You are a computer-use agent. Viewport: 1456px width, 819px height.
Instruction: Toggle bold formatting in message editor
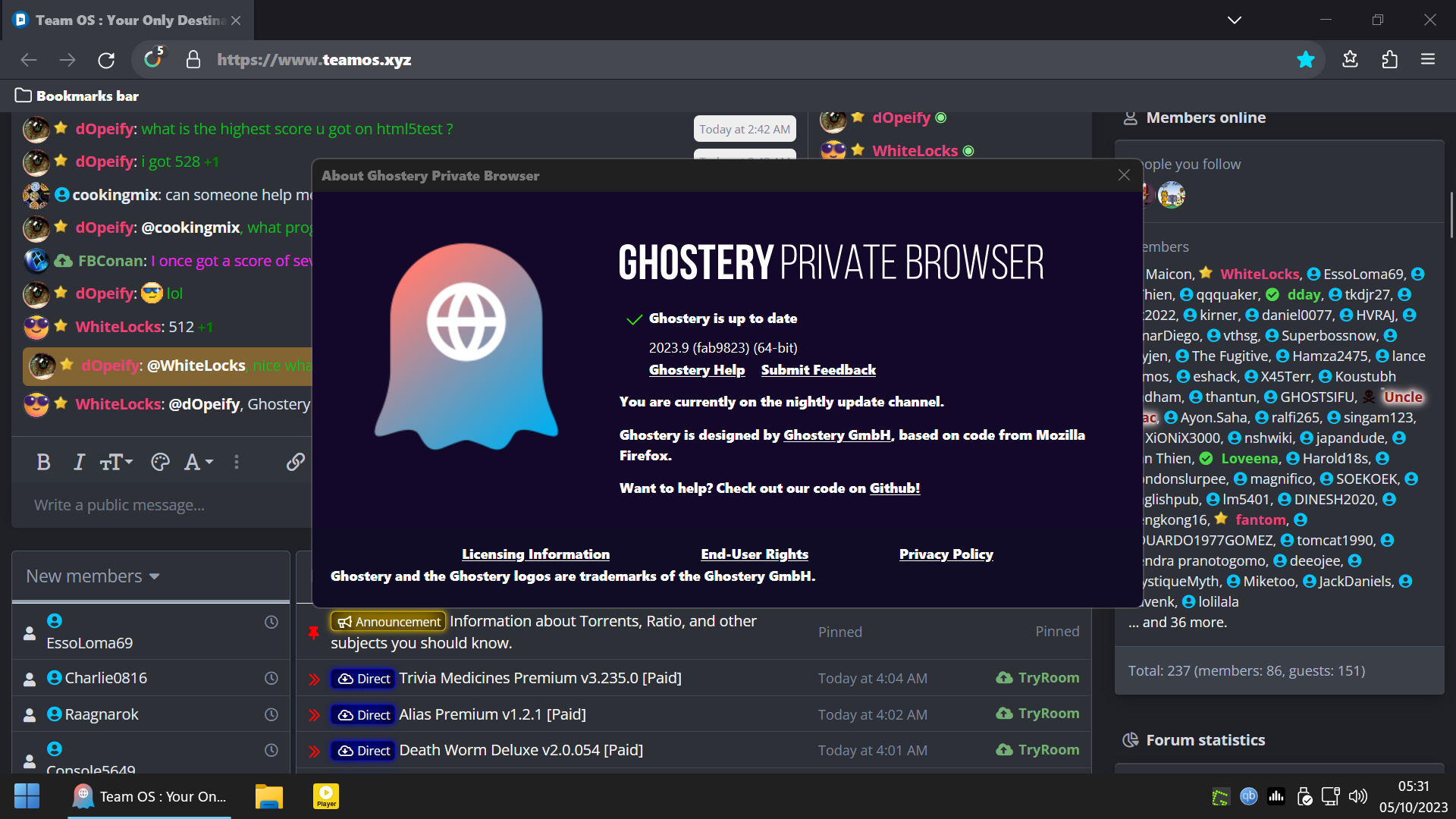coord(43,462)
